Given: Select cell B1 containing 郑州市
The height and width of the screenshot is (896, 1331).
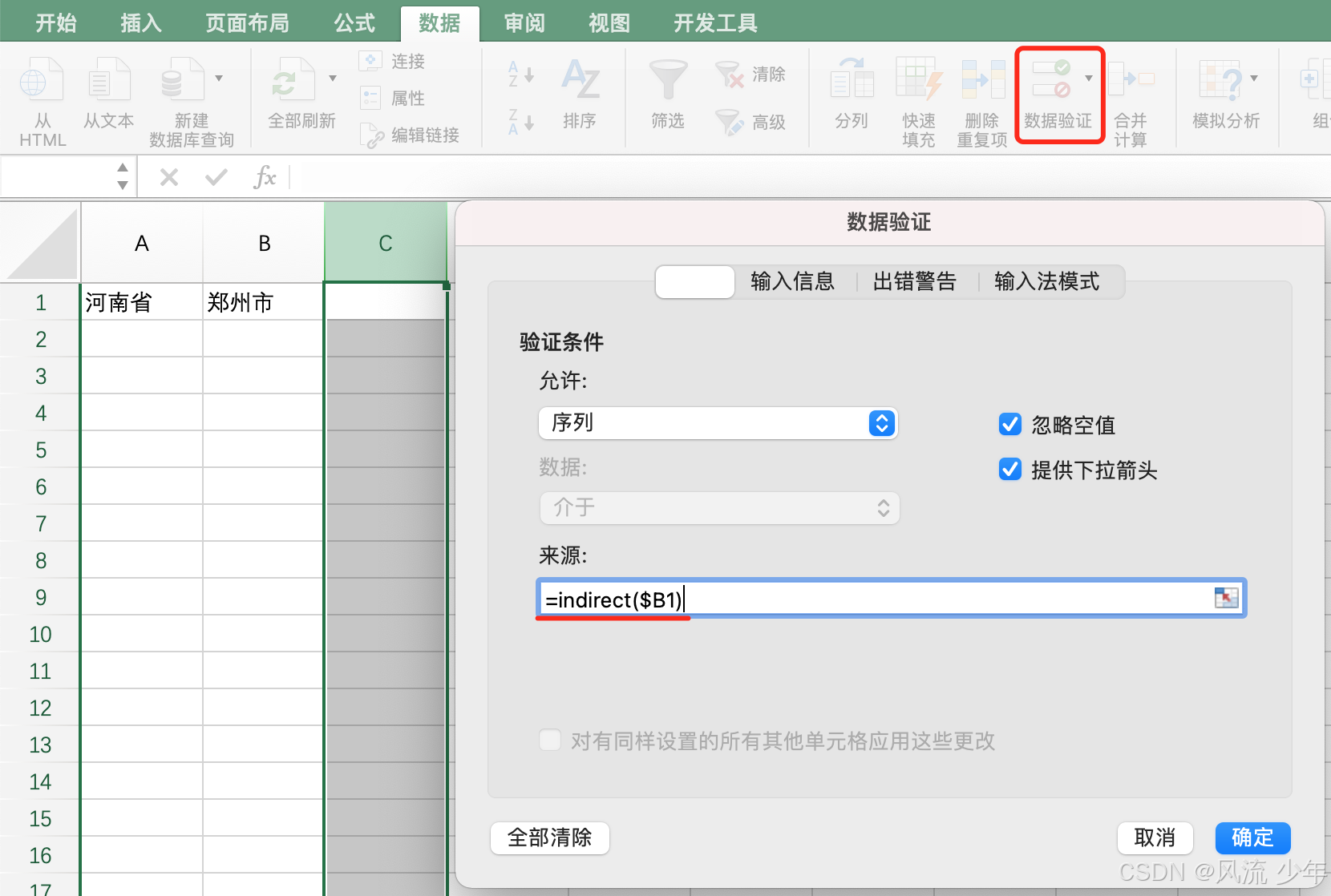Looking at the screenshot, I should [x=263, y=302].
